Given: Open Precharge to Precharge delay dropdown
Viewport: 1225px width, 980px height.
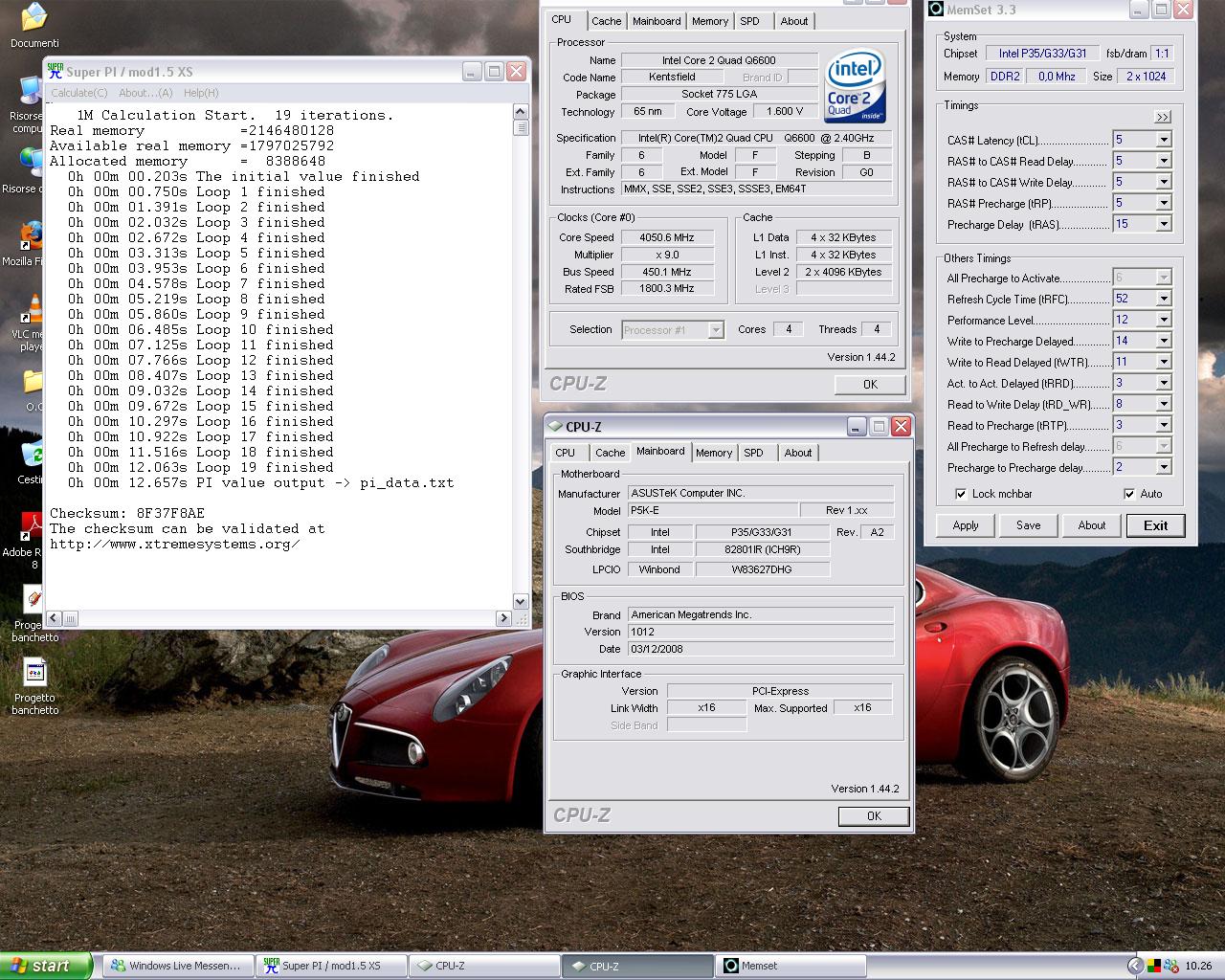Looking at the screenshot, I should (x=1164, y=467).
